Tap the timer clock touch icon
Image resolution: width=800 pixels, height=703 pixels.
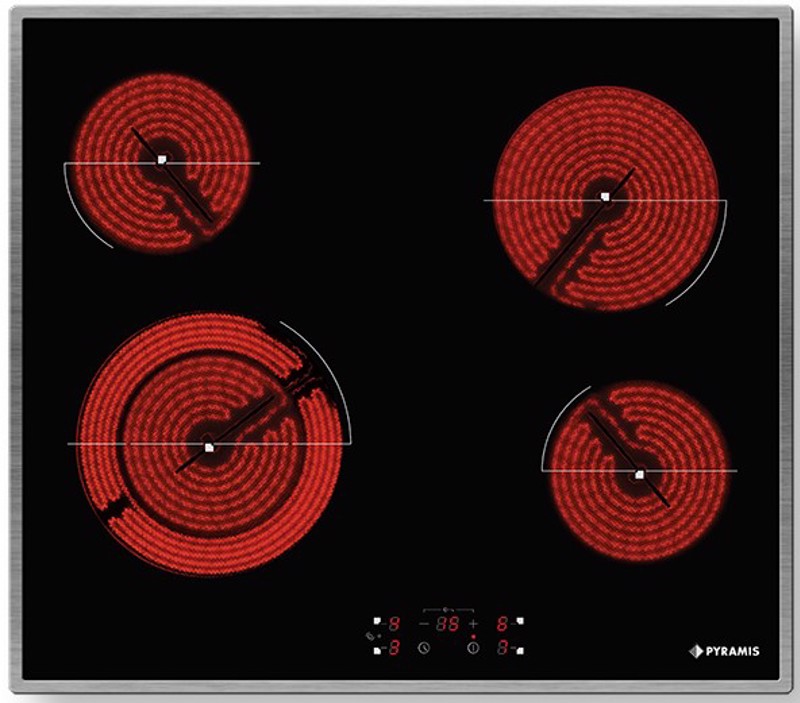click(x=424, y=648)
